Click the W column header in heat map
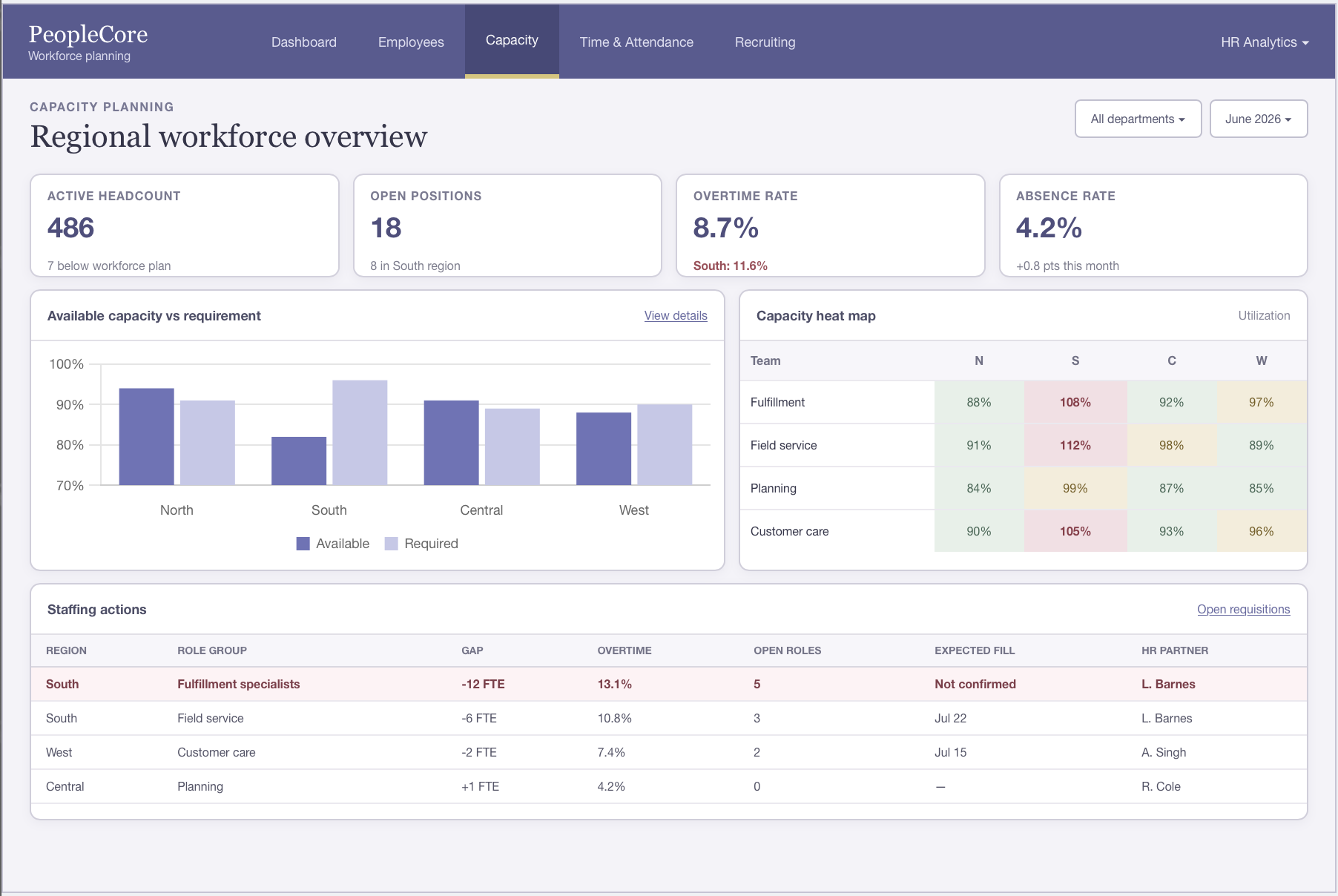The height and width of the screenshot is (896, 1338). [1261, 360]
